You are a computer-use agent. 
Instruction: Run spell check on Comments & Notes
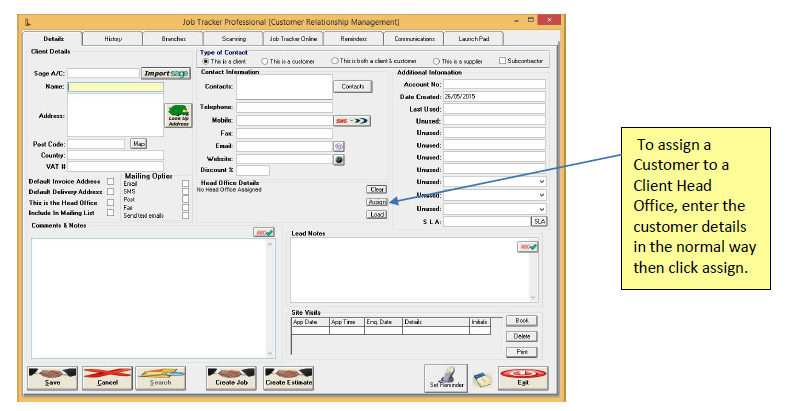click(264, 232)
